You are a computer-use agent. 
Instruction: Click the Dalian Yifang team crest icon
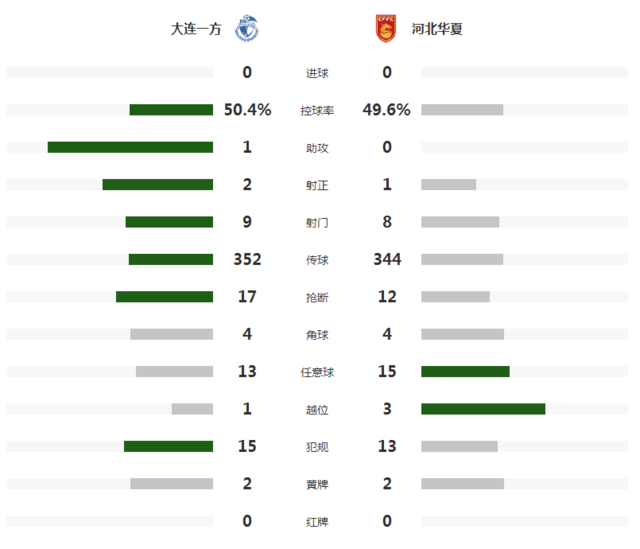tap(247, 29)
